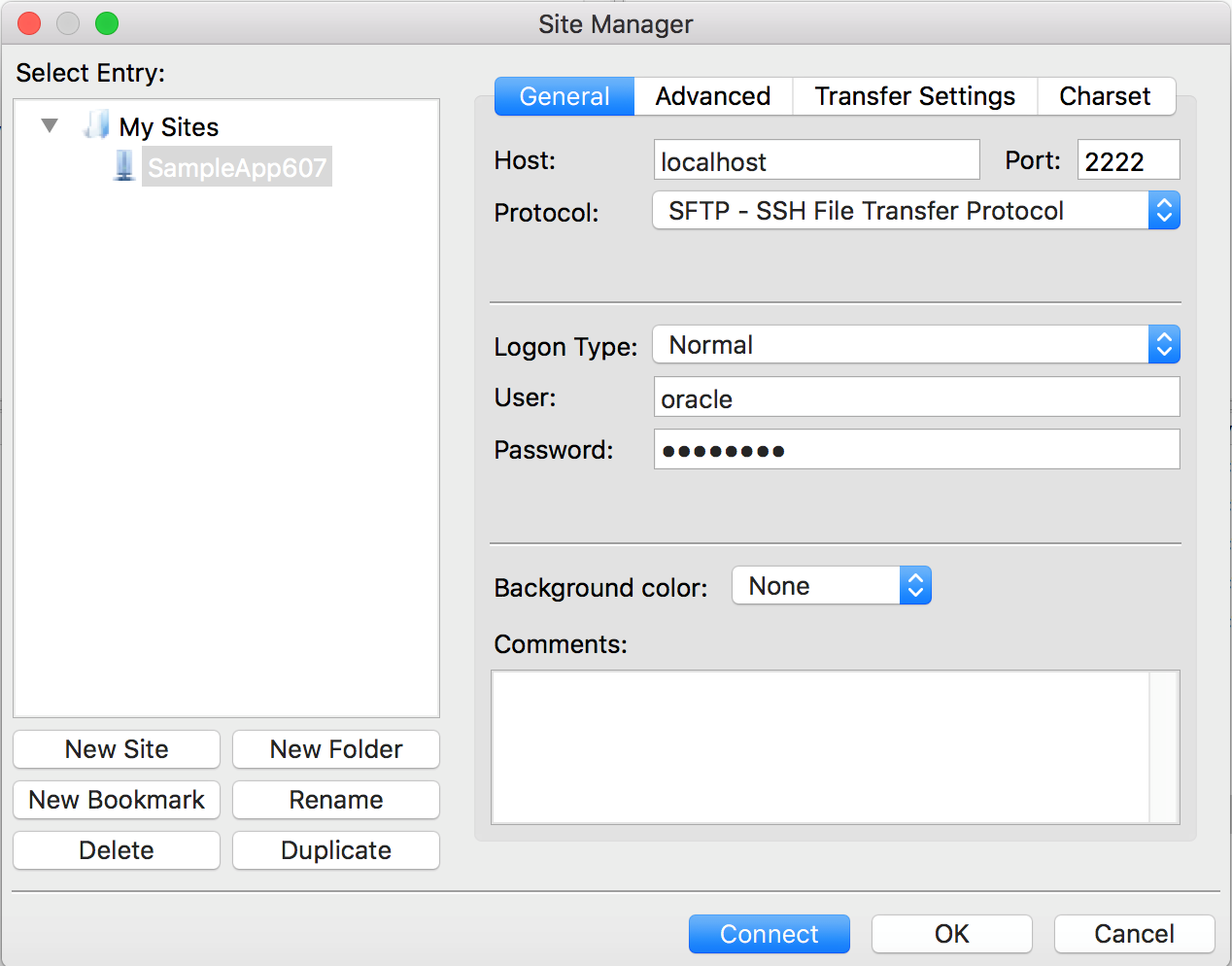Click the My Sites folder icon
The width and height of the screenshot is (1232, 966).
tap(95, 125)
